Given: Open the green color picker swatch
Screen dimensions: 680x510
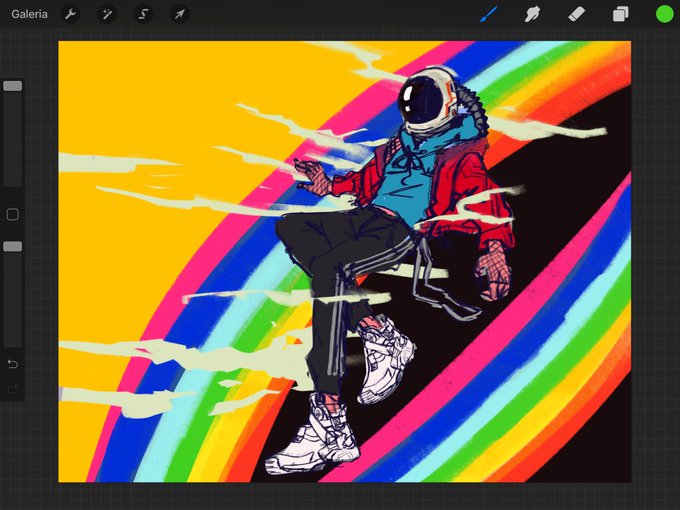Looking at the screenshot, I should click(x=664, y=14).
